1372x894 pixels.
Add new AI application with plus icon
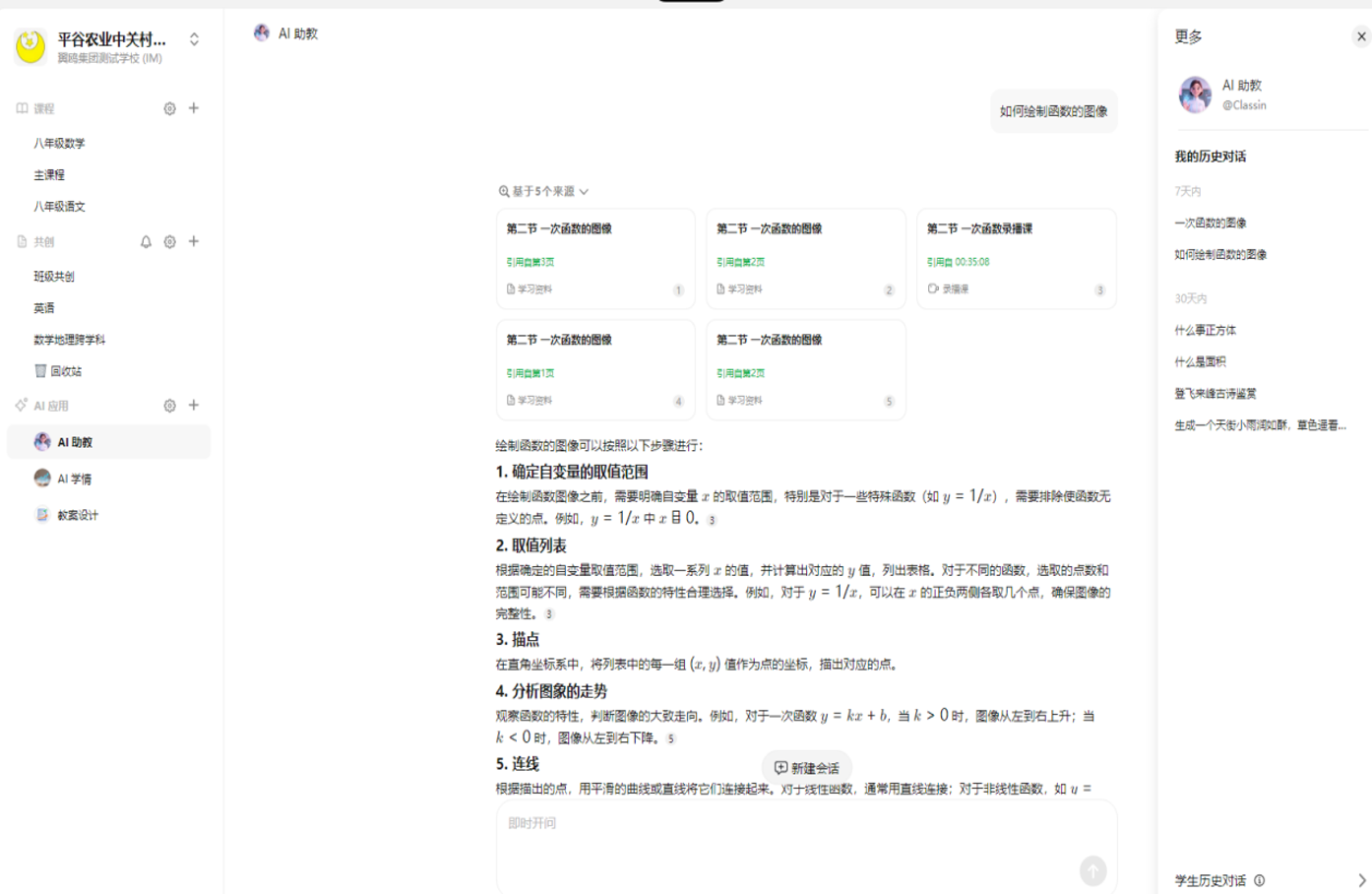[194, 406]
